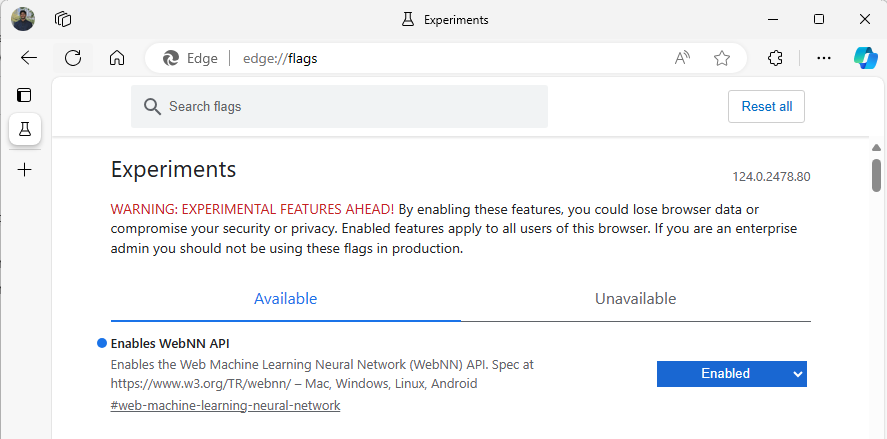The height and width of the screenshot is (439, 887).
Task: Click the Read aloud icon
Action: [683, 58]
